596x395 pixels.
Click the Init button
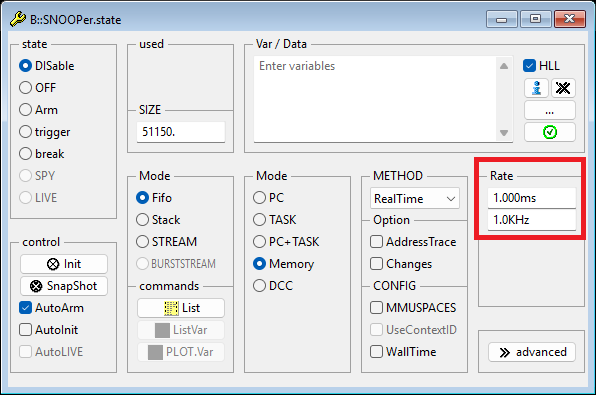(x=64, y=264)
